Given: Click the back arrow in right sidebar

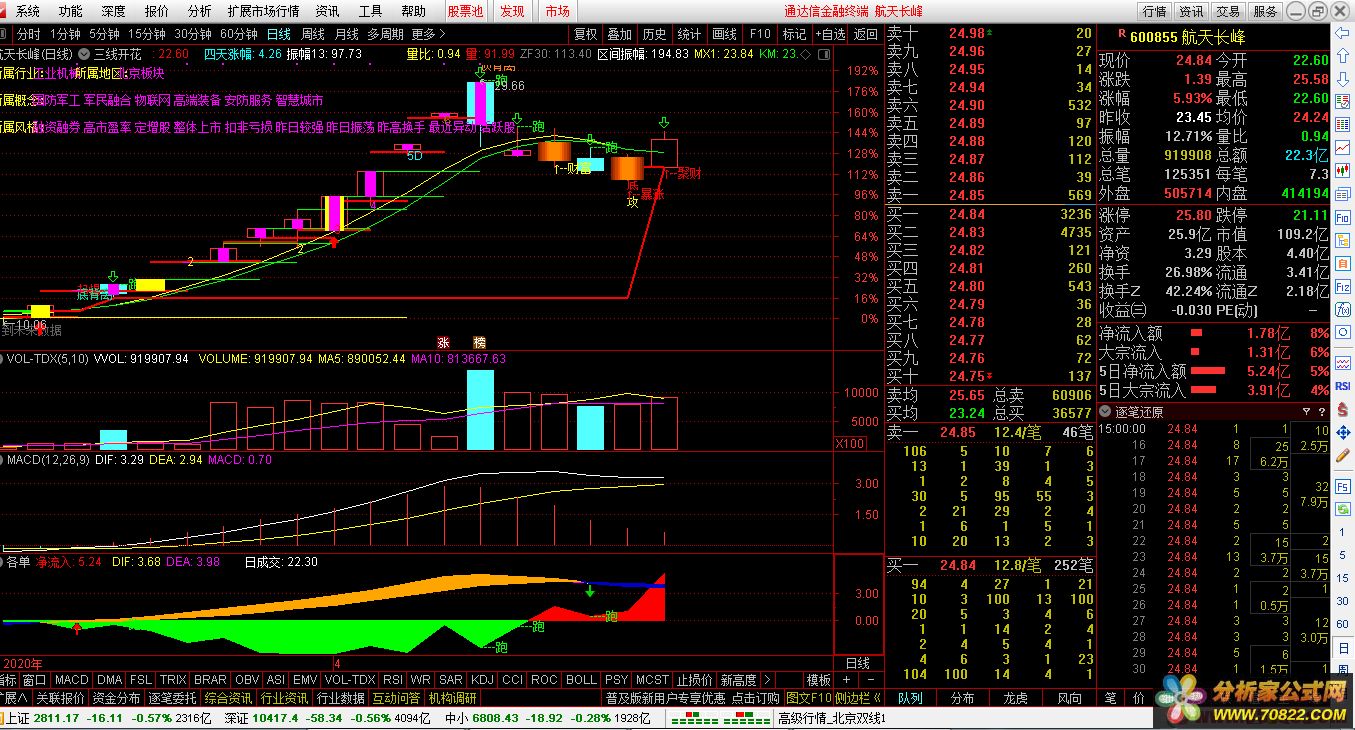Looking at the screenshot, I should tap(1343, 33).
